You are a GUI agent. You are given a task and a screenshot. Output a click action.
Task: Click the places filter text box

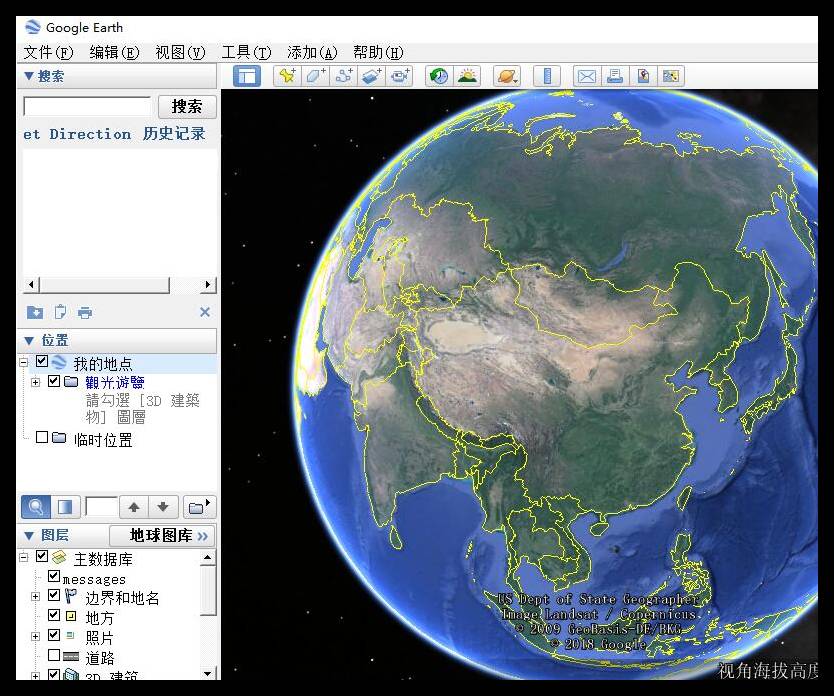pyautogui.click(x=102, y=507)
